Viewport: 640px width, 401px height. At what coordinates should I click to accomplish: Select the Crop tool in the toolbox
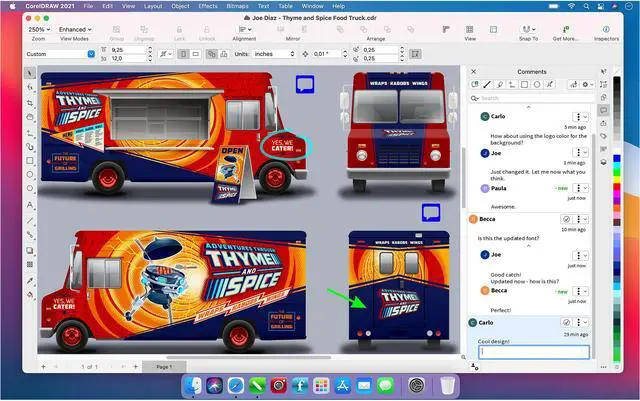(x=30, y=102)
